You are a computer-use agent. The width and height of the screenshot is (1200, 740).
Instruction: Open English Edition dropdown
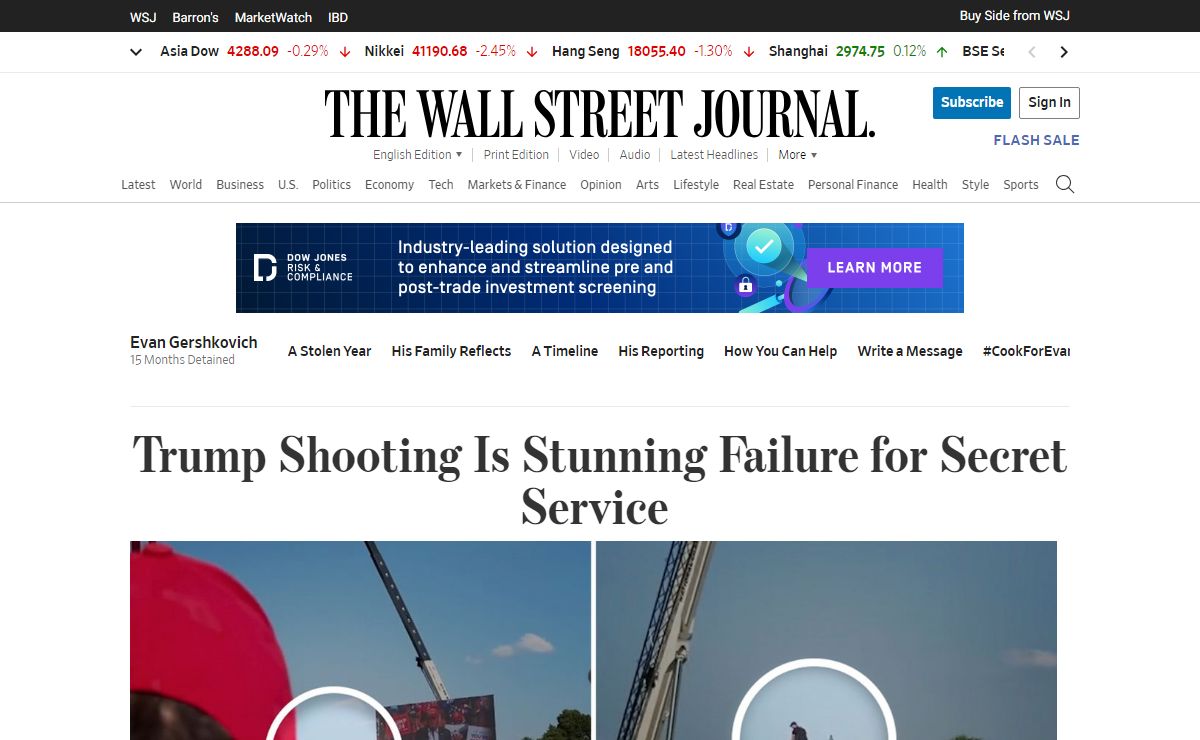tap(418, 155)
